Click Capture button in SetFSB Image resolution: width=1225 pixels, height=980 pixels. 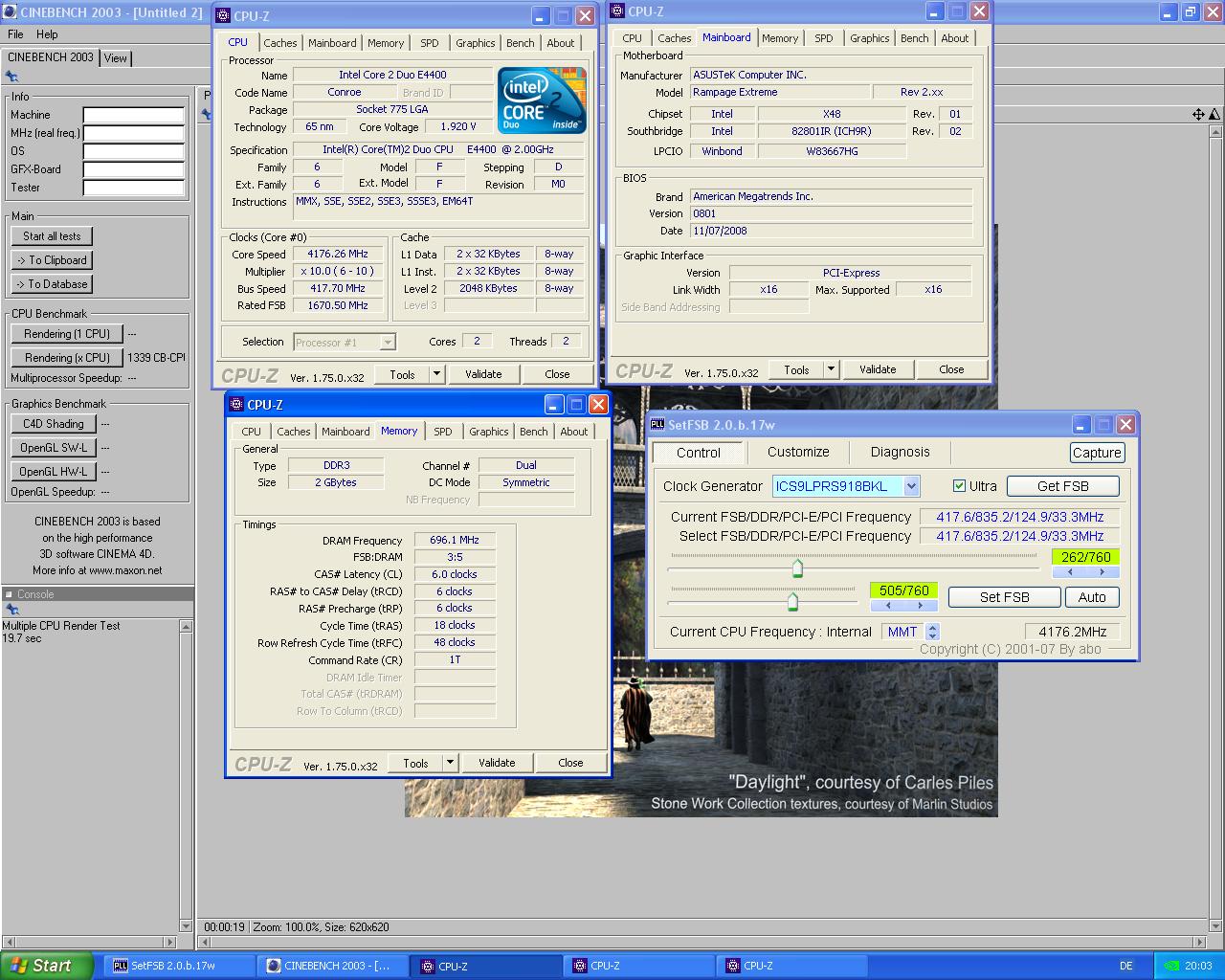(x=1097, y=453)
